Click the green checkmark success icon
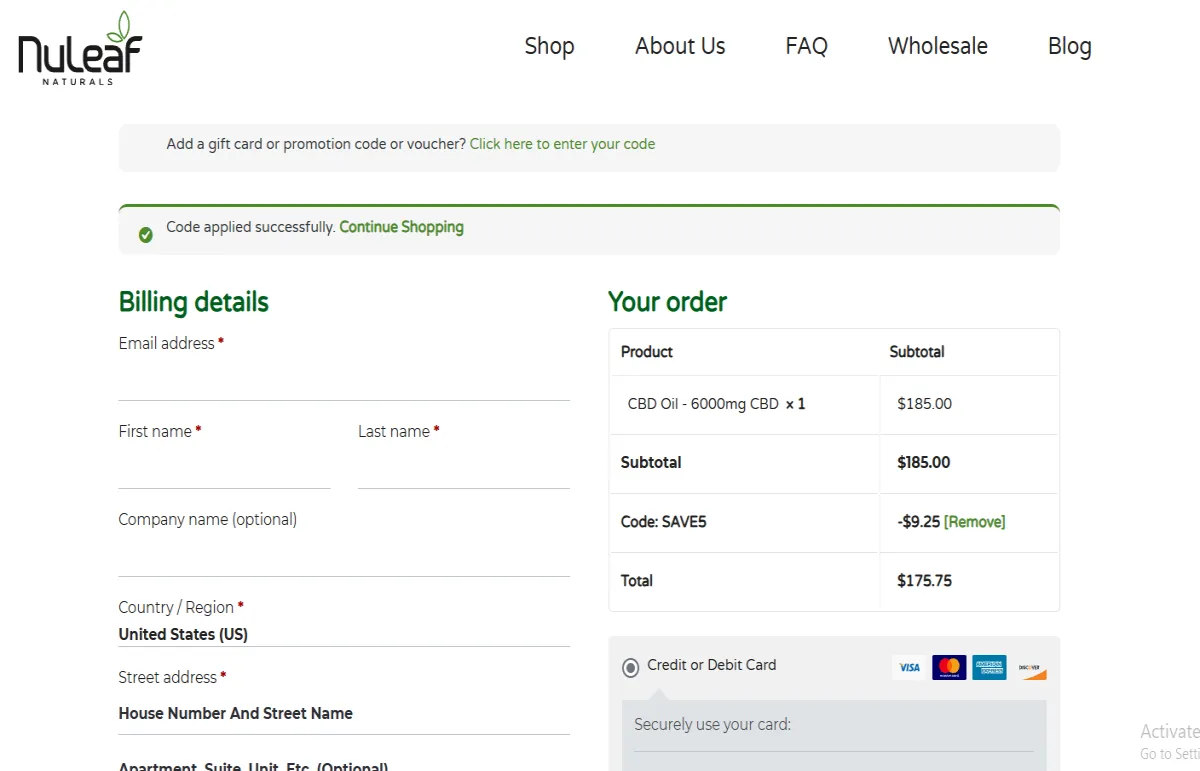The height and width of the screenshot is (771, 1200). (145, 234)
